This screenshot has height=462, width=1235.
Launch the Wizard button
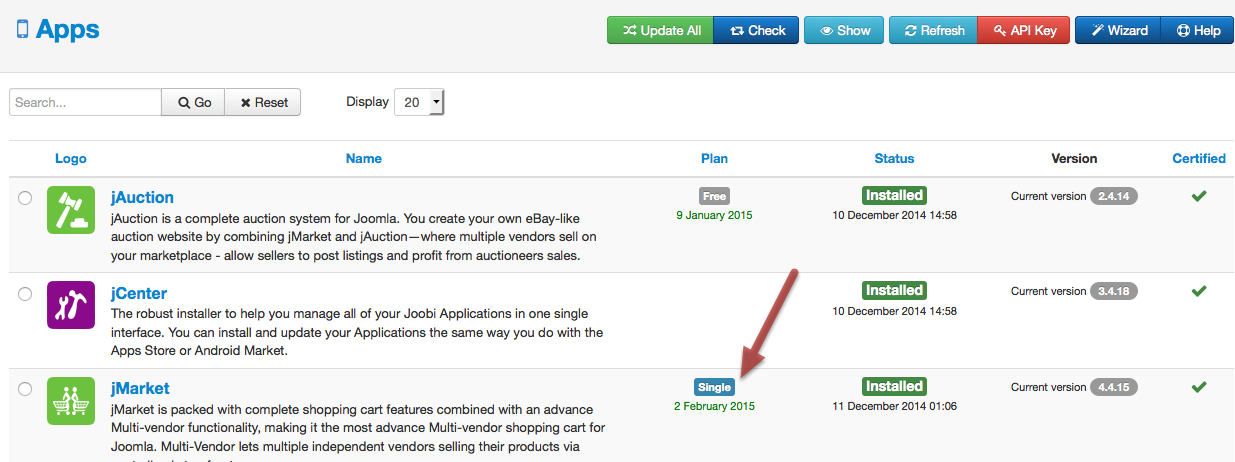pos(1118,30)
